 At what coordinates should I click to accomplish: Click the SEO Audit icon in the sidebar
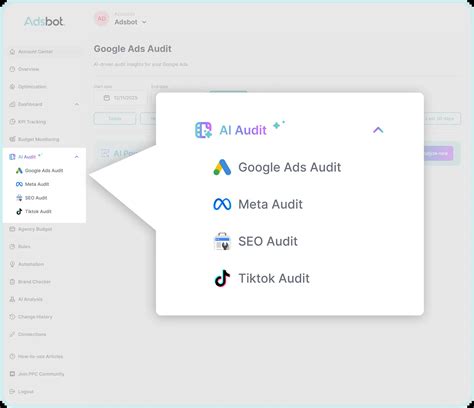coord(19,198)
